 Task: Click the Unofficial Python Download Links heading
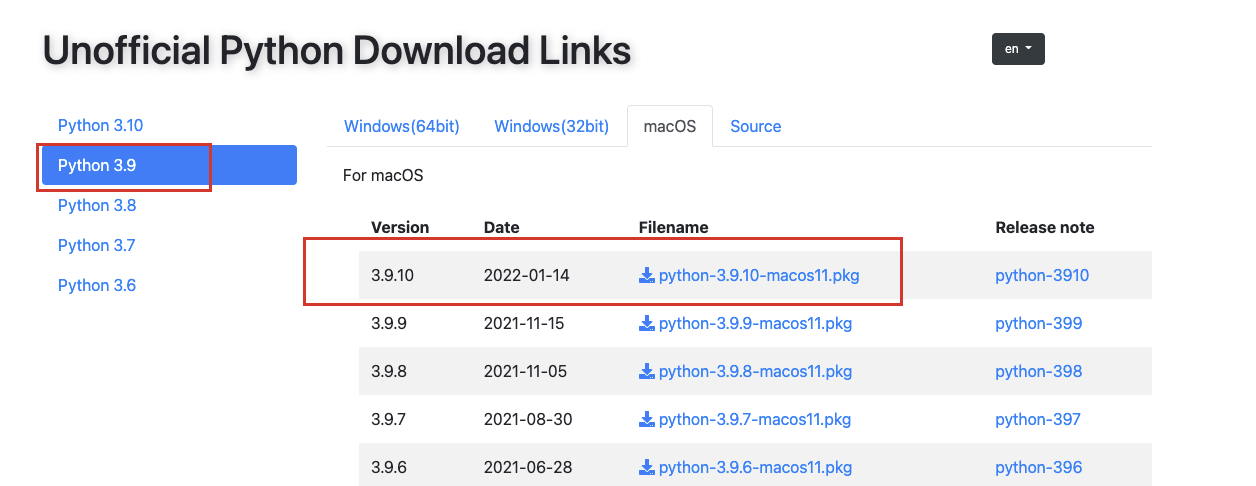click(x=337, y=50)
